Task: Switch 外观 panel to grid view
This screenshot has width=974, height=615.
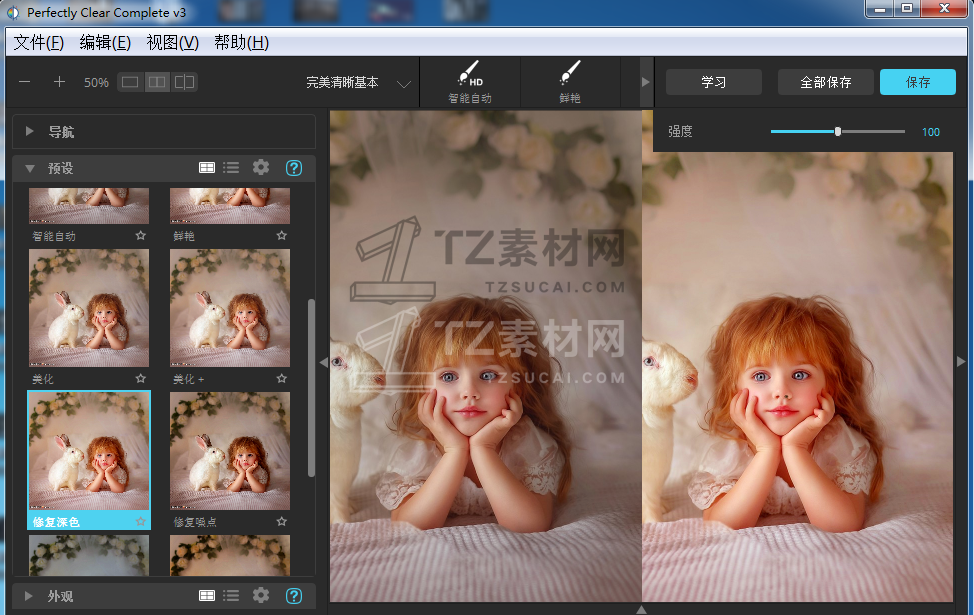Action: point(207,596)
